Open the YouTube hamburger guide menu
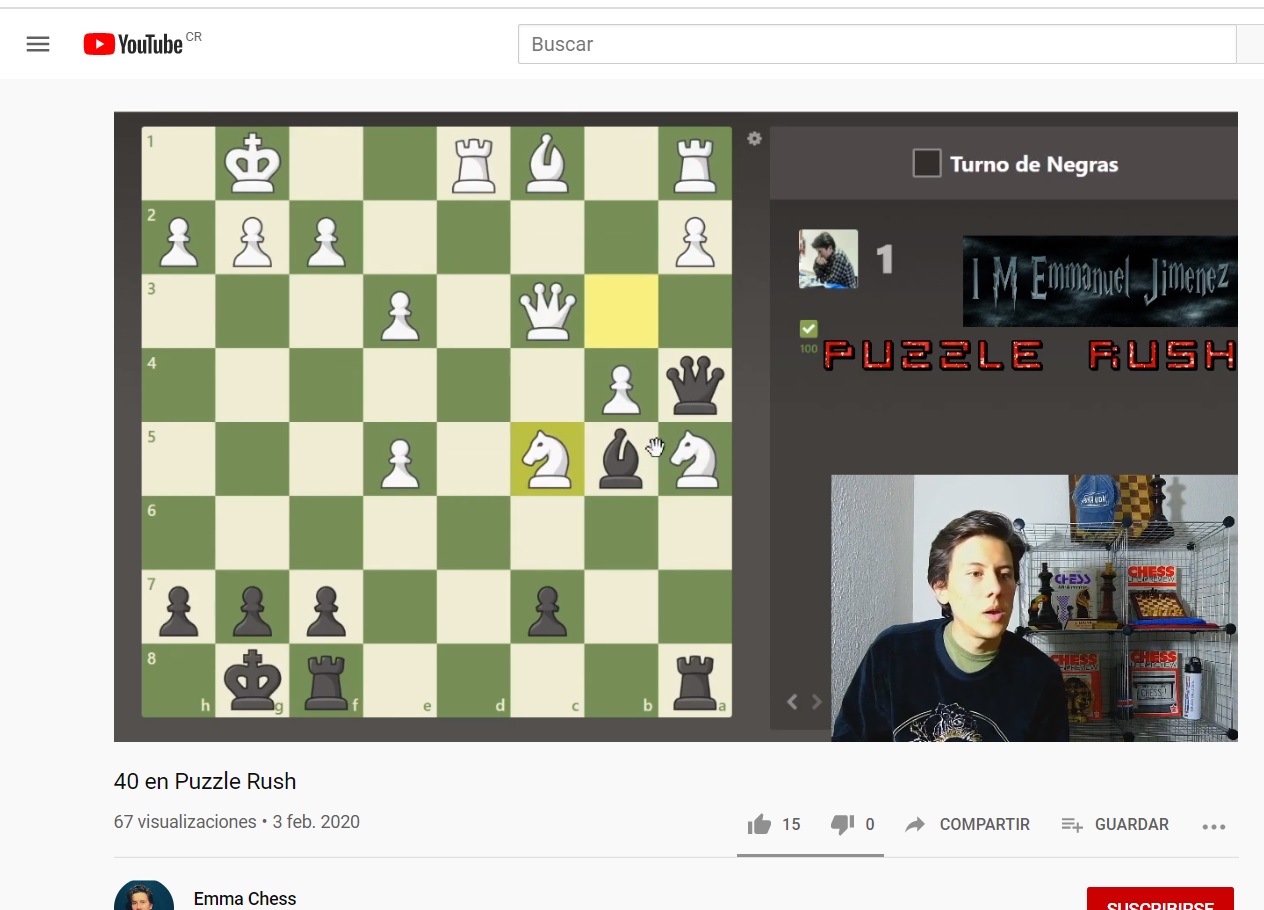This screenshot has width=1264, height=910. tap(38, 44)
